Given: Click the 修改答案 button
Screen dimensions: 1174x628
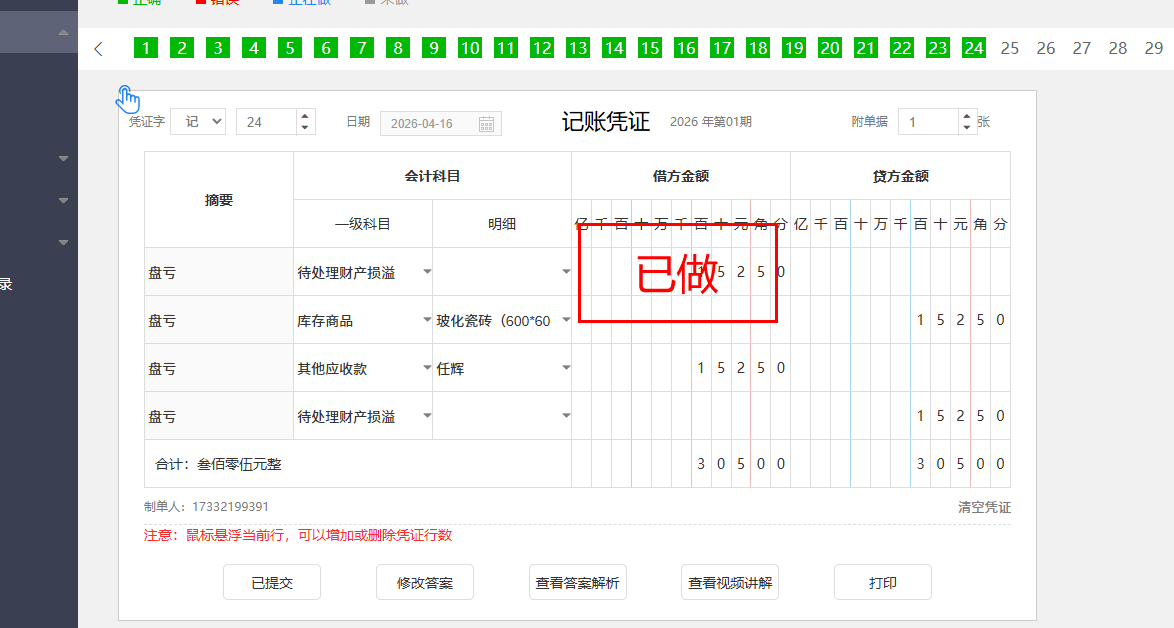Looking at the screenshot, I should point(425,582).
